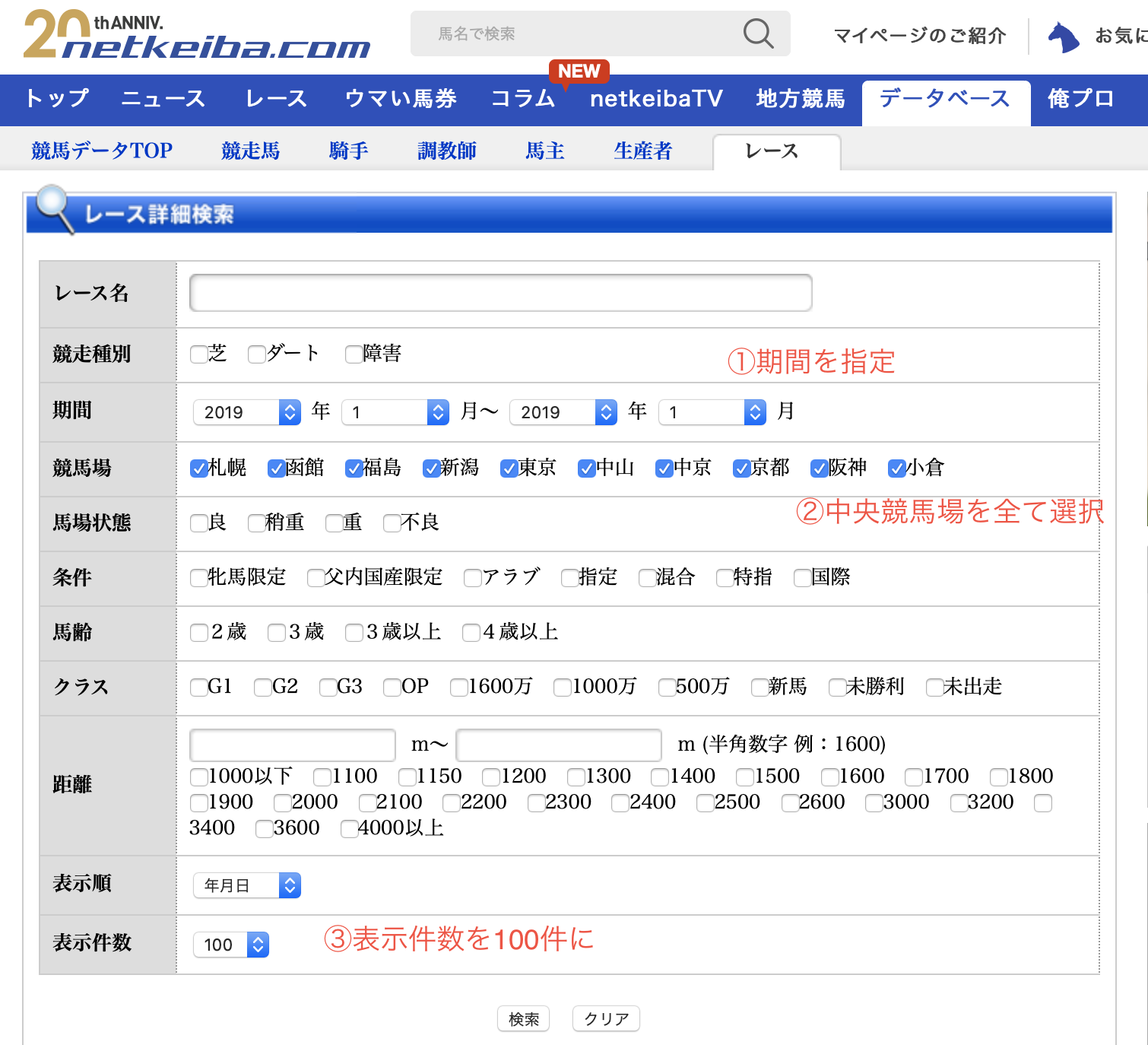This screenshot has width=1148, height=1045.
Task: Focus the minimum distance input field
Action: click(x=293, y=745)
